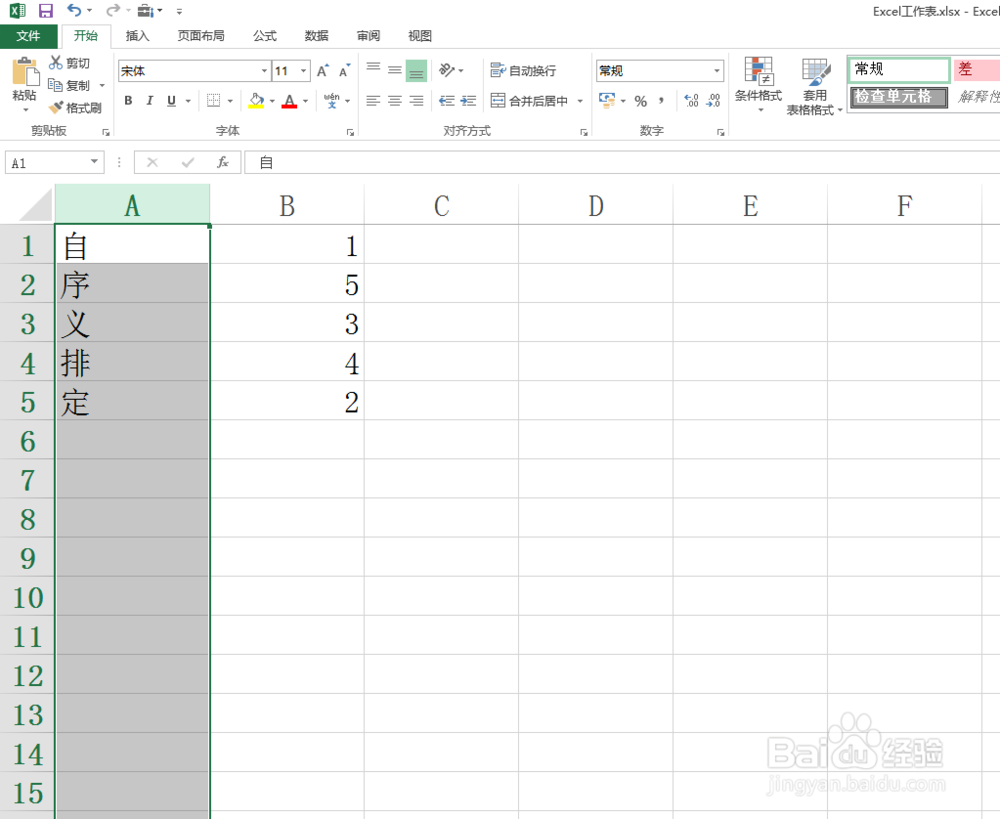Expand the 字体 font dialog launcher
The height and width of the screenshot is (819, 1000).
(350, 132)
